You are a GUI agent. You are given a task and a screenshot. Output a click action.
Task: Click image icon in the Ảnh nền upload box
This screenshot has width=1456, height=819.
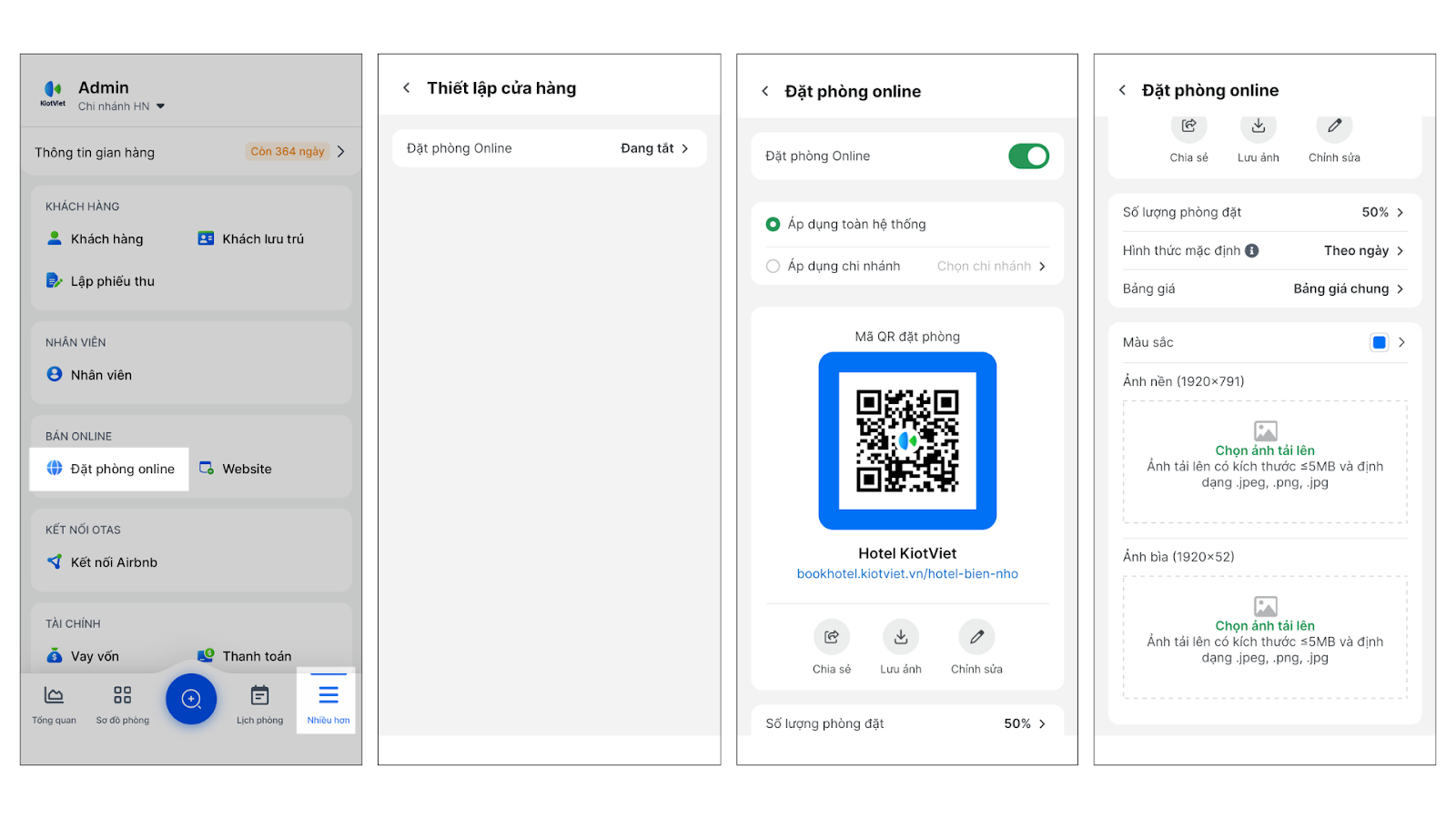point(1265,430)
